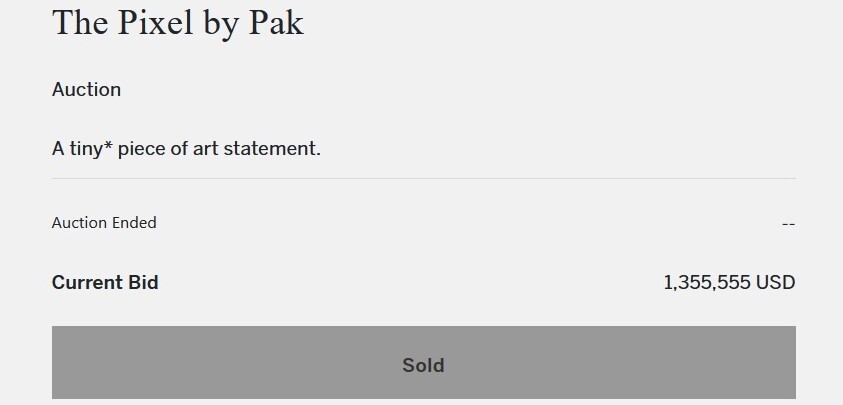Click the word "Ended" in the status
Screen dimensions: 843x405
pos(133,223)
